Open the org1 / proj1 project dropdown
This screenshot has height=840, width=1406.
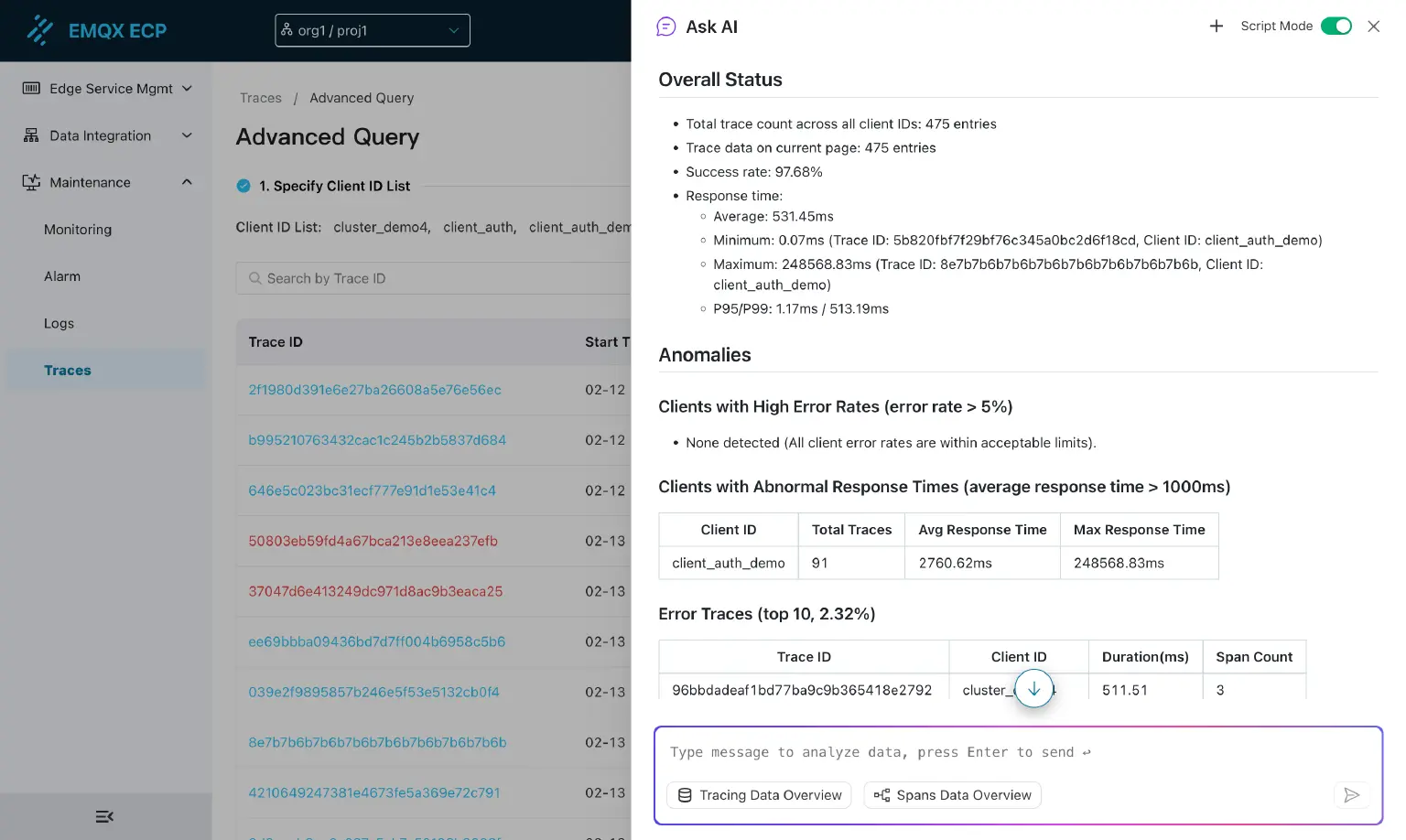372,30
